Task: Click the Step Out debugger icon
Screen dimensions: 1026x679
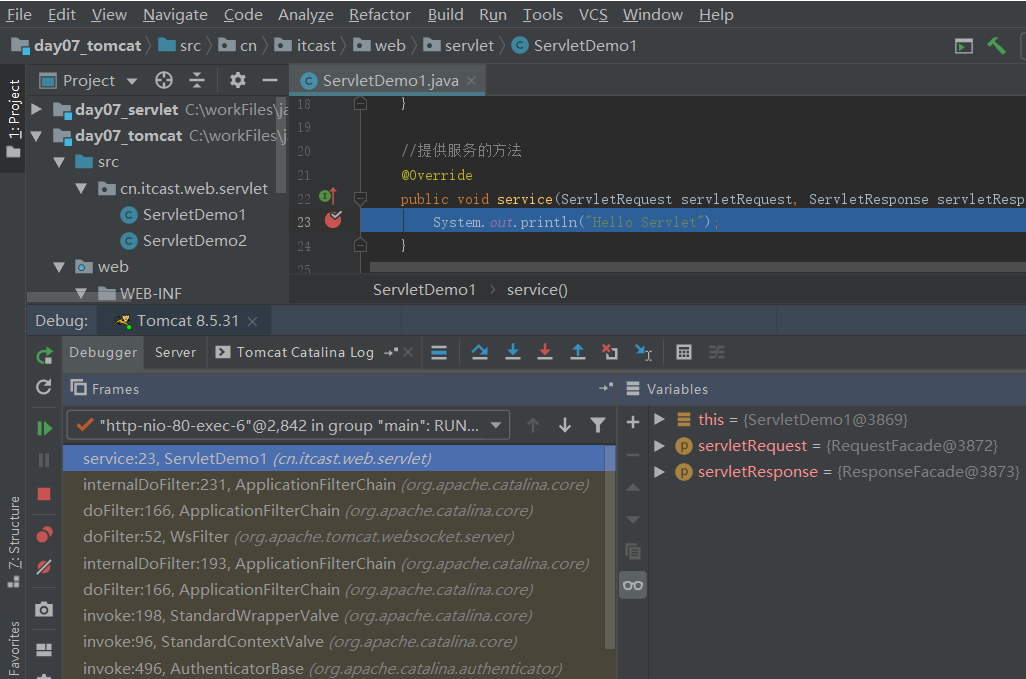Action: tap(577, 352)
